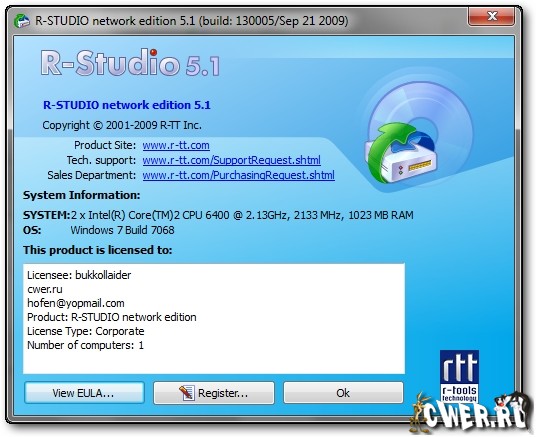Click the "System Information:" heading

tap(82, 195)
